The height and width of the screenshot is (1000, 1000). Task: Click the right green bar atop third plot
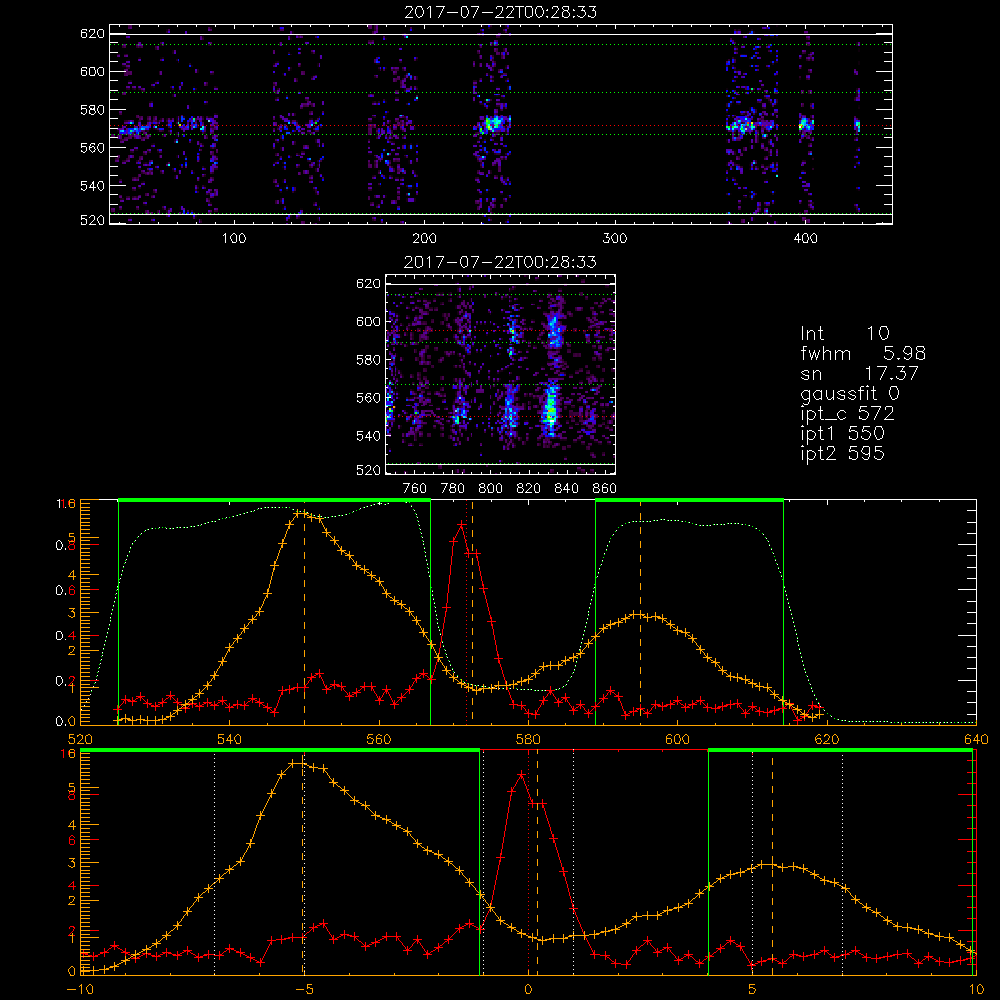(x=689, y=500)
